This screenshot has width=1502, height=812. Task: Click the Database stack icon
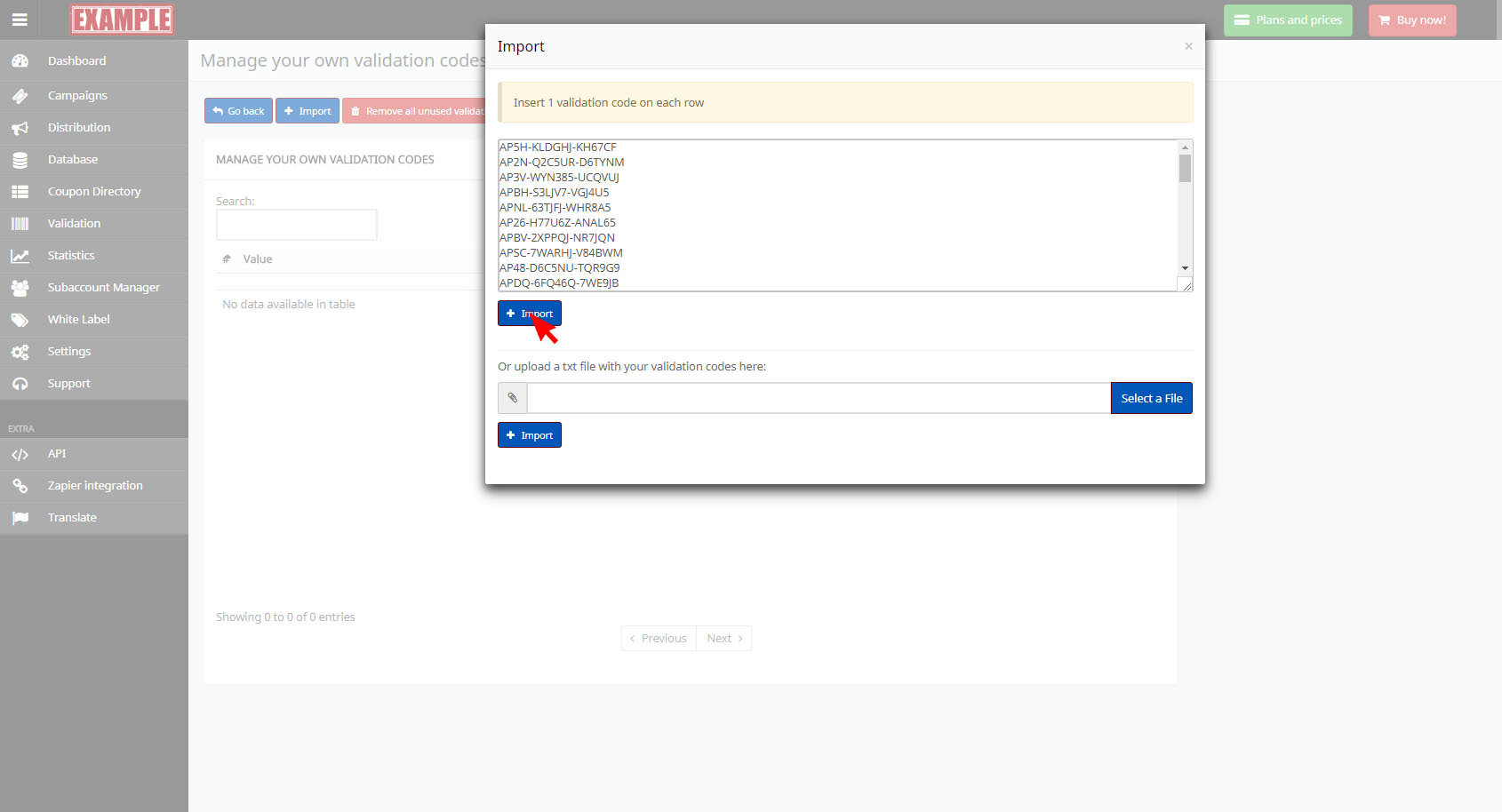(x=20, y=160)
